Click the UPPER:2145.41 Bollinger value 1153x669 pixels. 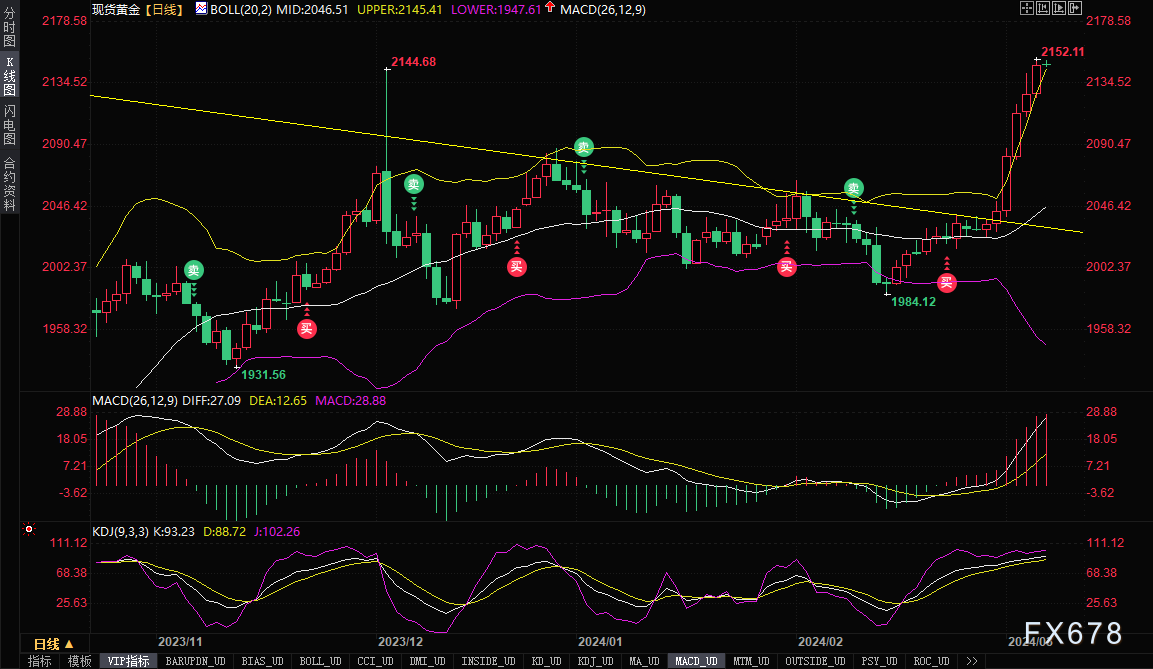[x=399, y=10]
